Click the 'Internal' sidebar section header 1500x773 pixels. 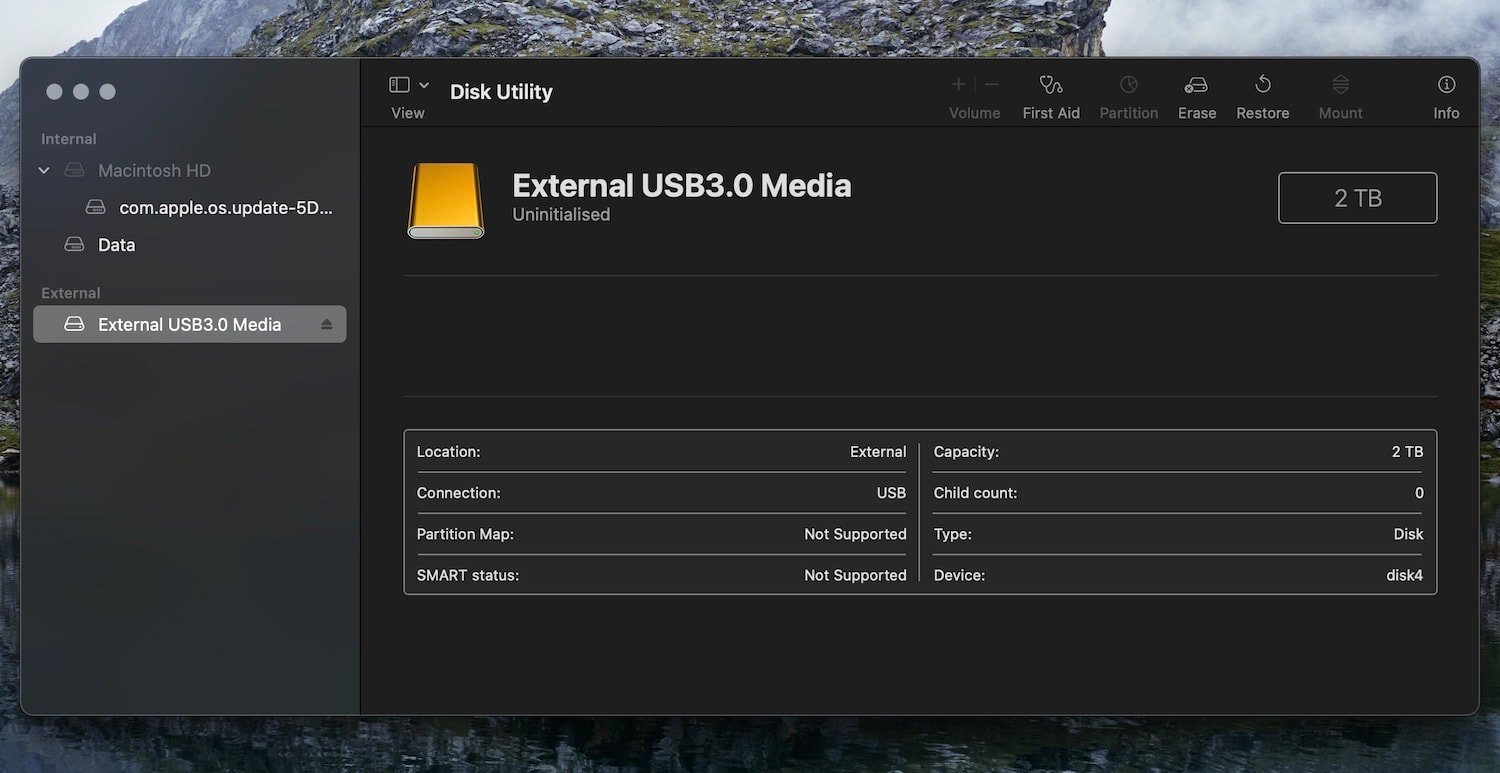pyautogui.click(x=69, y=139)
